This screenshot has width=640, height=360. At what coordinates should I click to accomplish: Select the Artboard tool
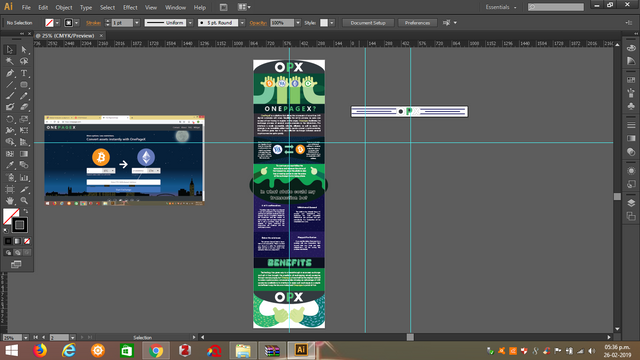(10, 189)
